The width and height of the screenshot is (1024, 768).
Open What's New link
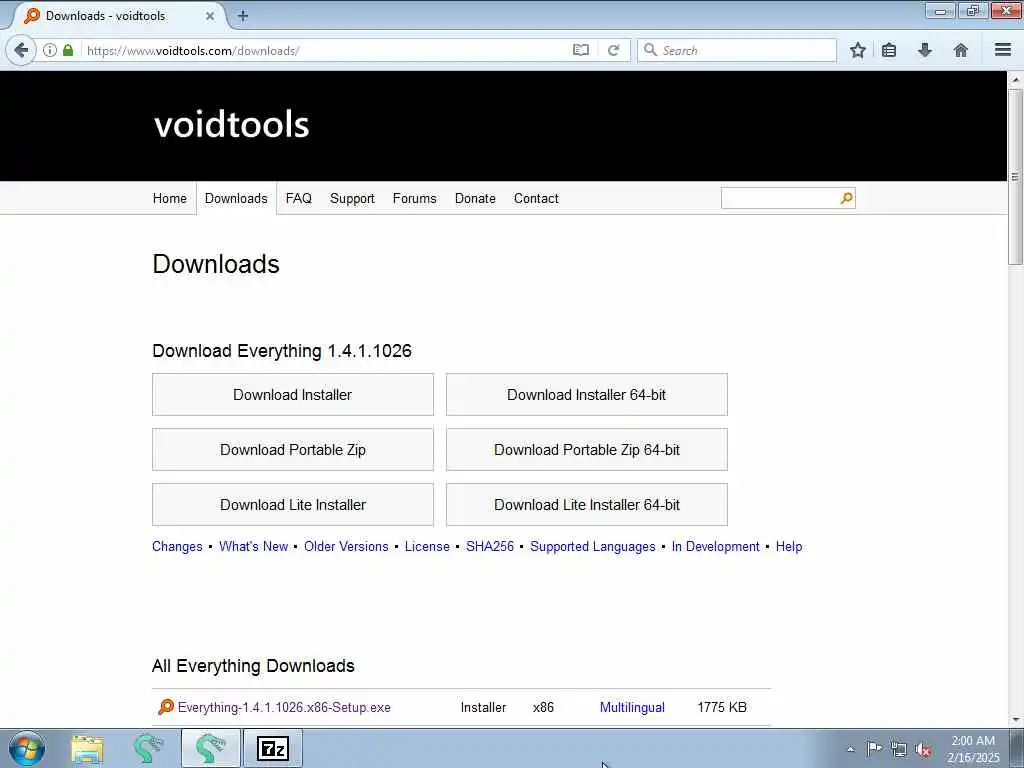(x=253, y=546)
